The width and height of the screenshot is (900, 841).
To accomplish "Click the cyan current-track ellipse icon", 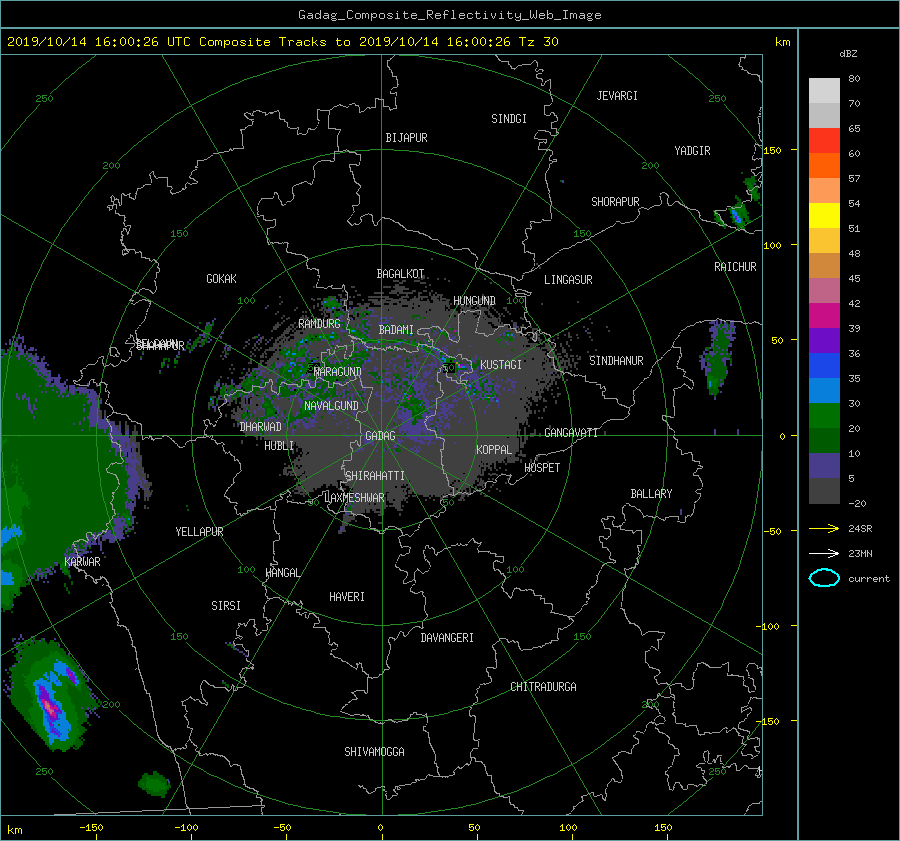I will pyautogui.click(x=824, y=578).
